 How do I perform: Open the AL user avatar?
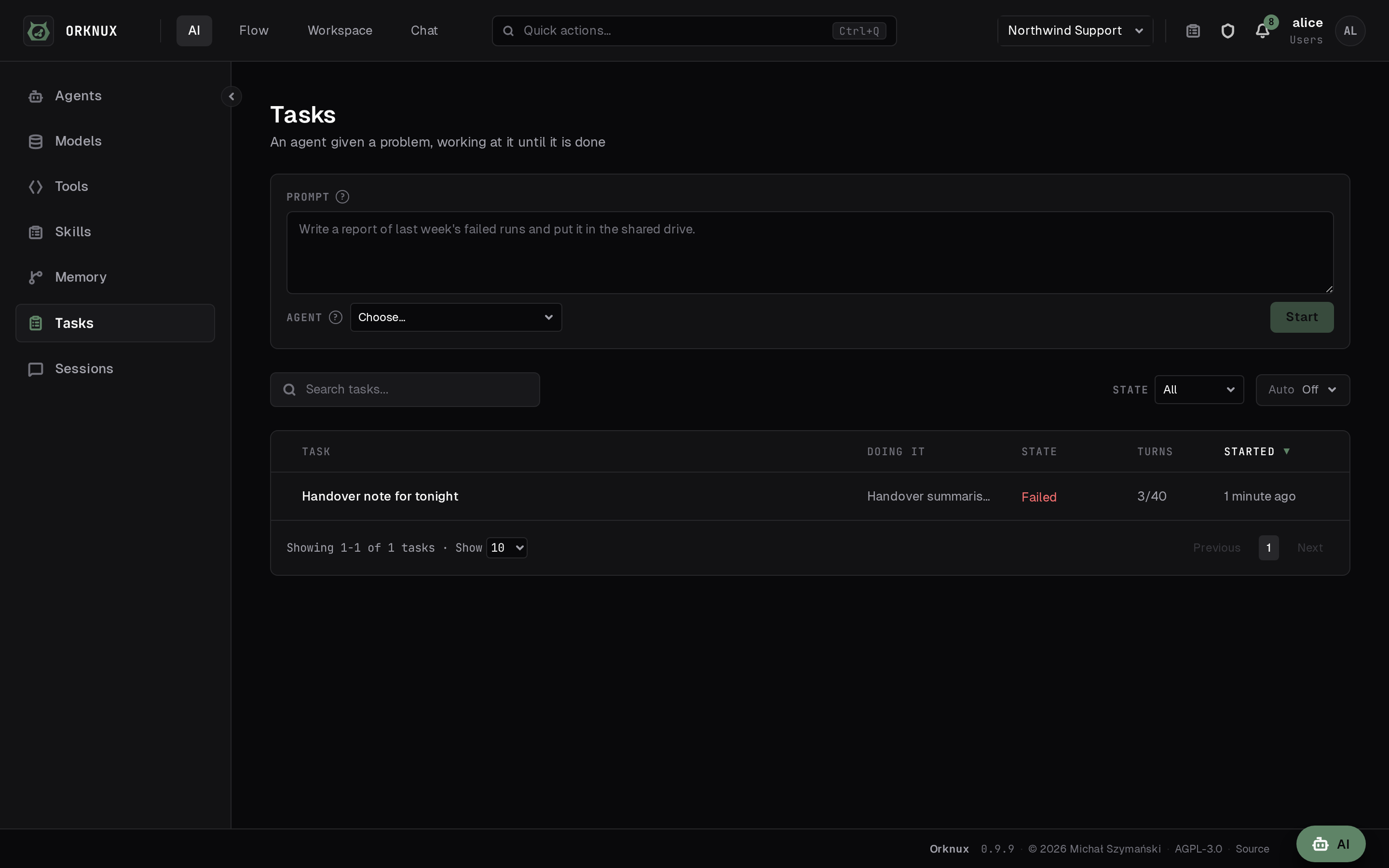coord(1350,30)
